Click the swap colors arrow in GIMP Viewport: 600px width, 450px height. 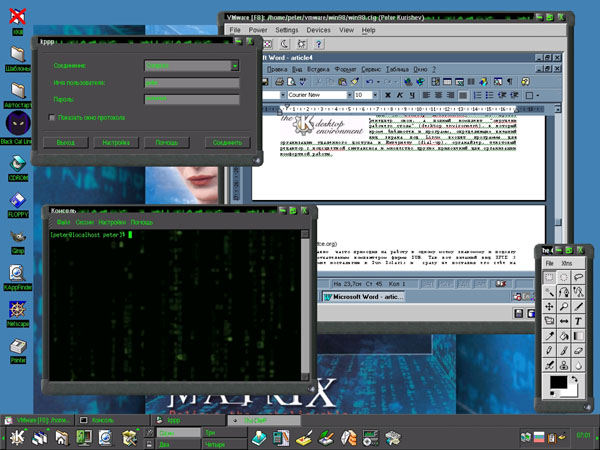pos(574,380)
